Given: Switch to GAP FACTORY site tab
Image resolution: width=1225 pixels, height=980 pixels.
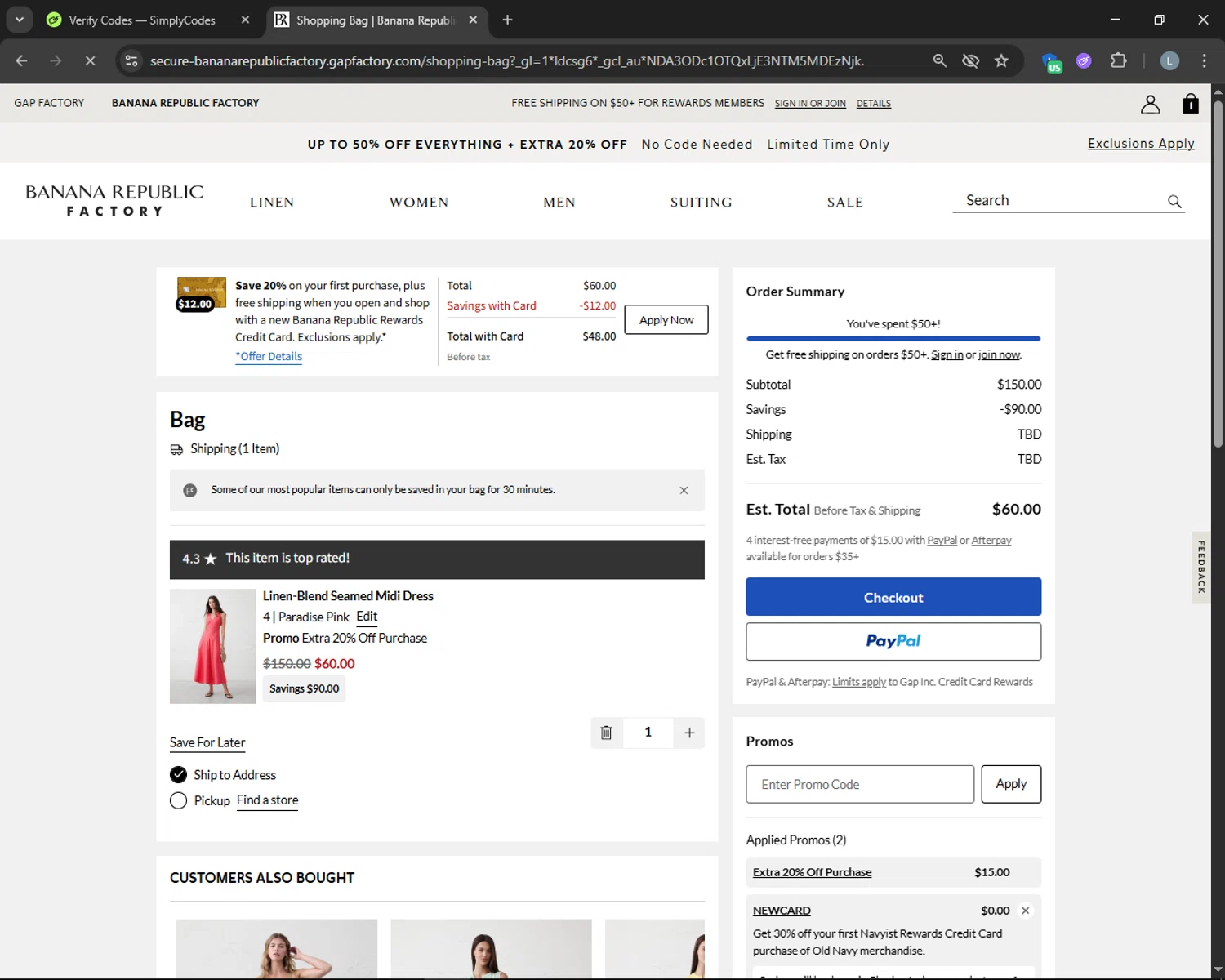Looking at the screenshot, I should tap(49, 103).
